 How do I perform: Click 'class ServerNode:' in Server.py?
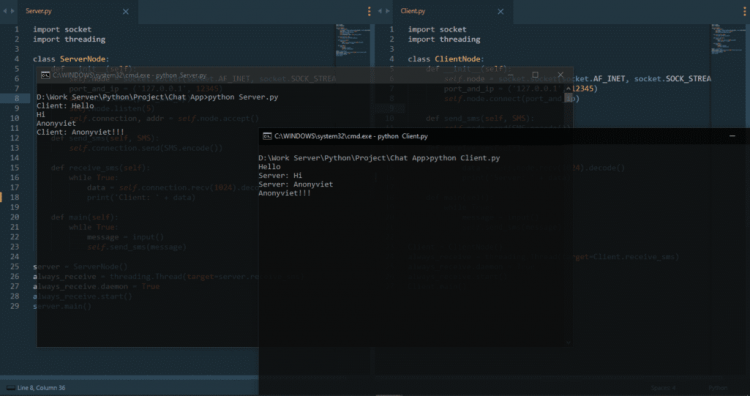click(x=71, y=59)
